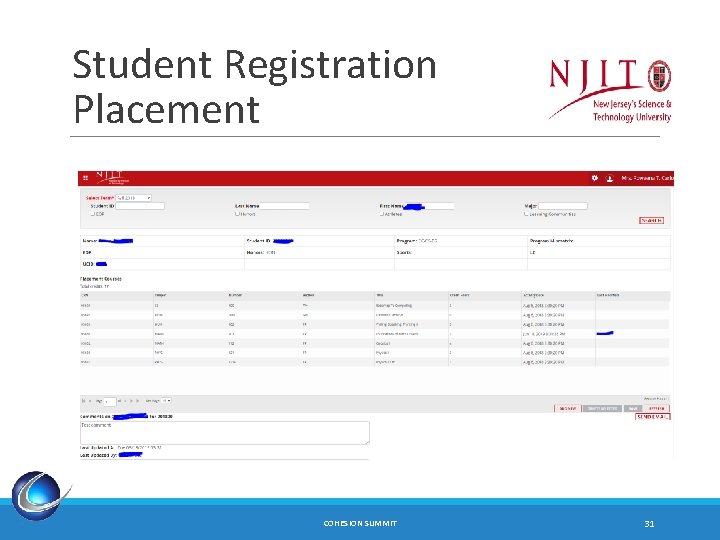Viewport: 720px width, 540px height.
Task: Open the app grid menu icon in red header
Action: (85, 178)
